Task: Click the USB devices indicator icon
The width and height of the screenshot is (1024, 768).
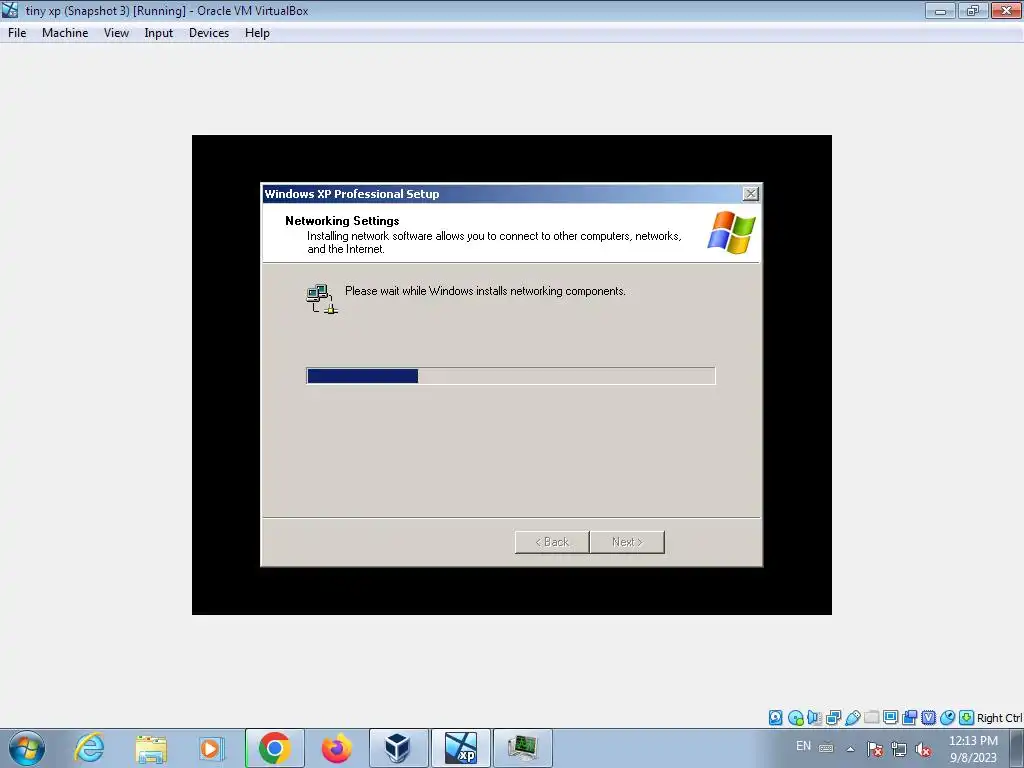Action: (x=852, y=718)
